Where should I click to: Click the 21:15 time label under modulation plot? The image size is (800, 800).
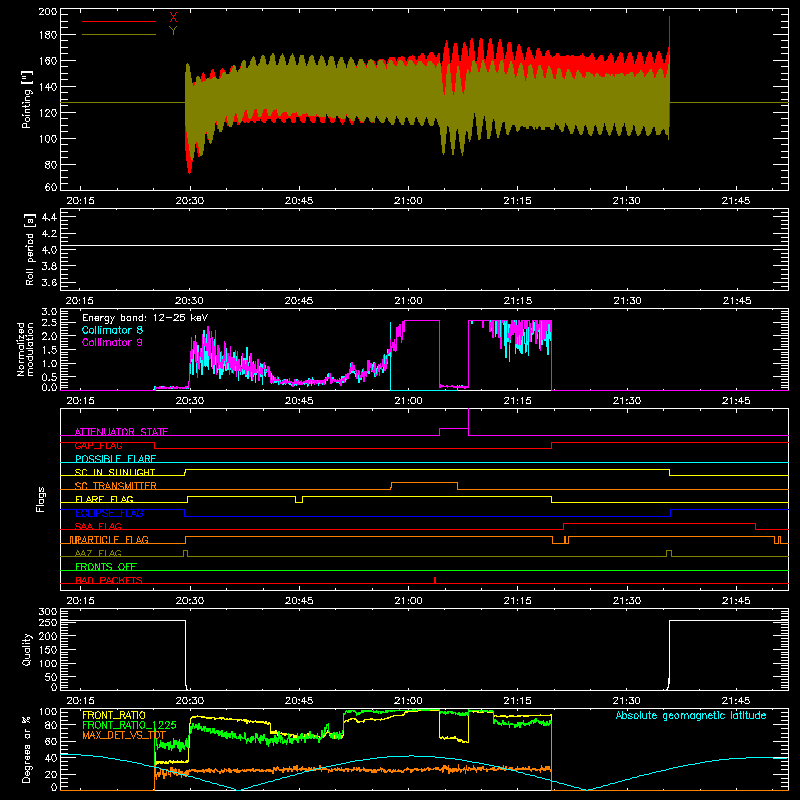[517, 401]
